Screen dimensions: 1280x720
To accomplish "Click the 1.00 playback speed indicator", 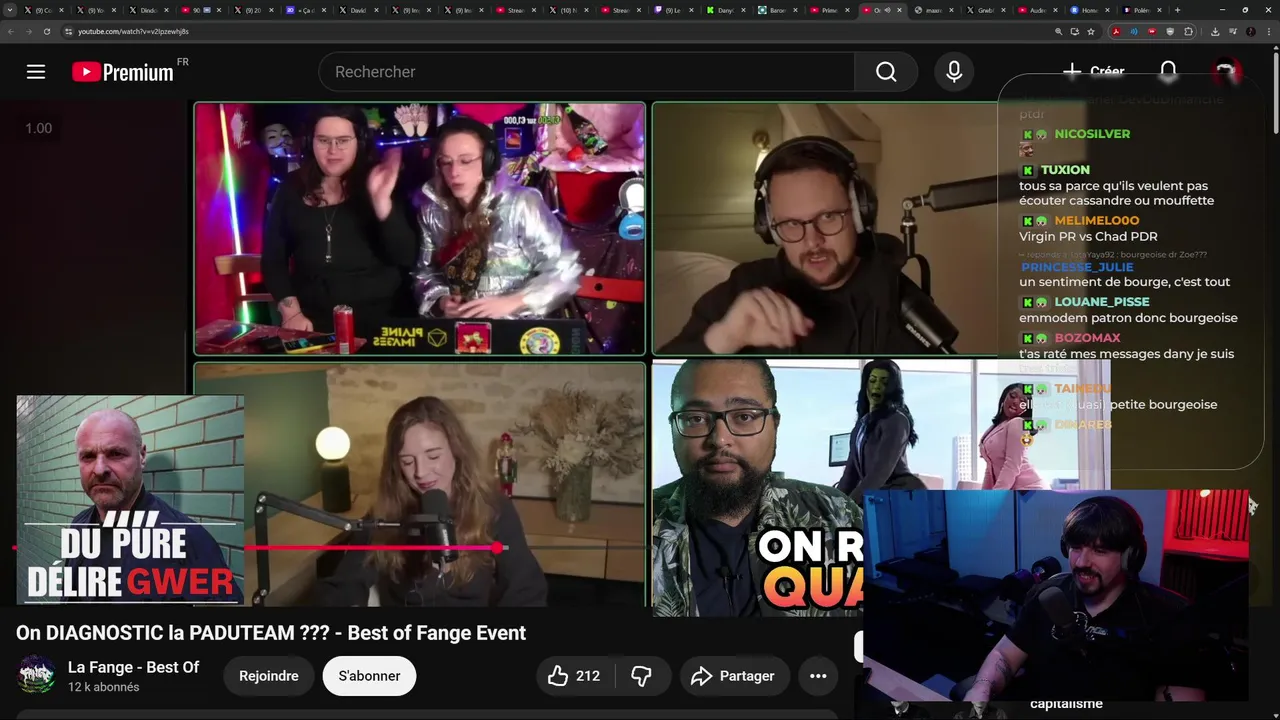I will pyautogui.click(x=38, y=128).
